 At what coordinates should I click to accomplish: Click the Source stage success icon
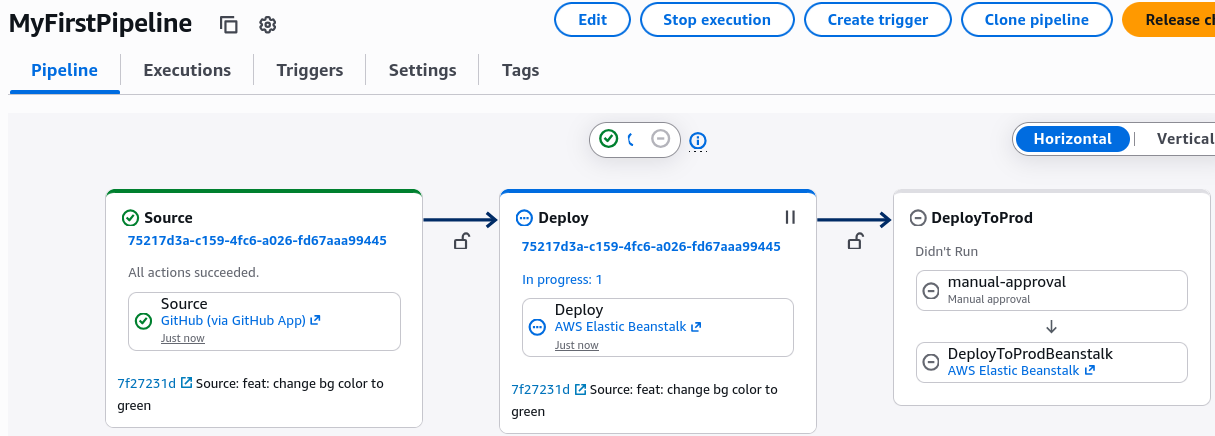coord(130,218)
